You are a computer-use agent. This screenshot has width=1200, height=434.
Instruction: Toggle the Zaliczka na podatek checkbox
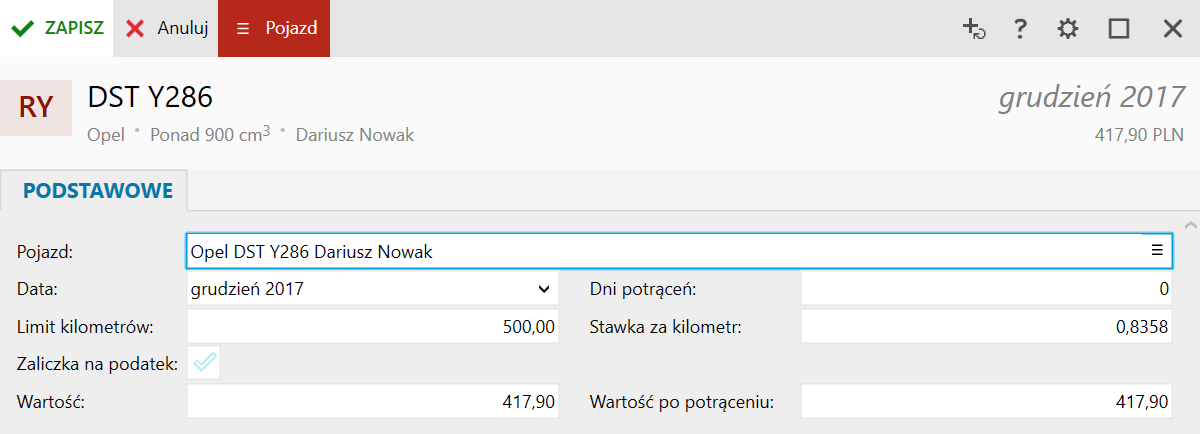205,363
